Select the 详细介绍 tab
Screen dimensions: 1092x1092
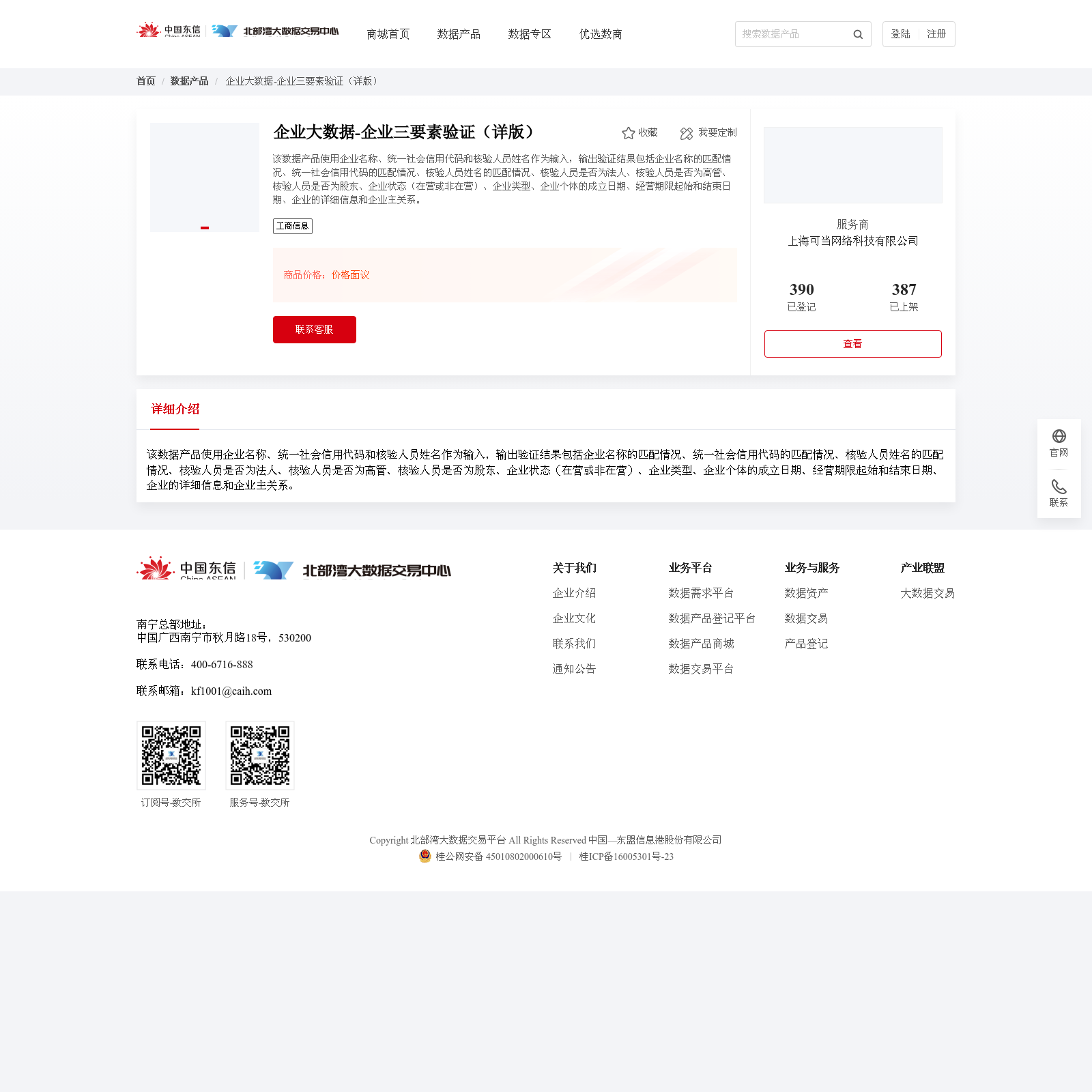pyautogui.click(x=175, y=409)
